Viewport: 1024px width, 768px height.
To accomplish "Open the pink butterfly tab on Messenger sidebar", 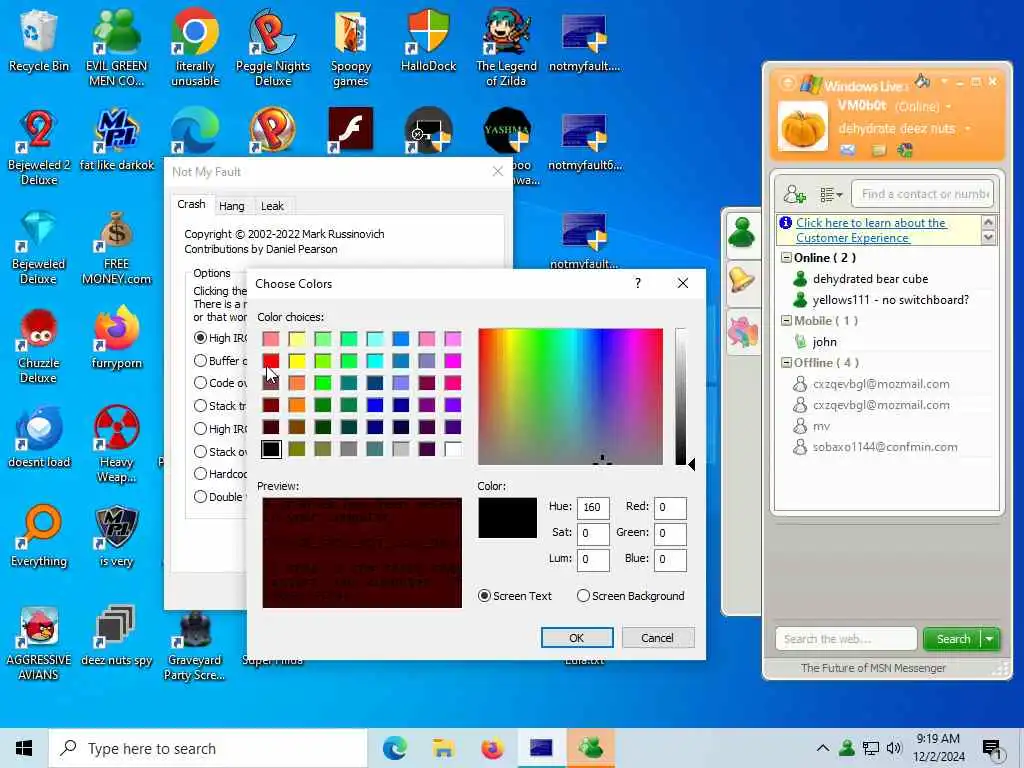I will (743, 330).
